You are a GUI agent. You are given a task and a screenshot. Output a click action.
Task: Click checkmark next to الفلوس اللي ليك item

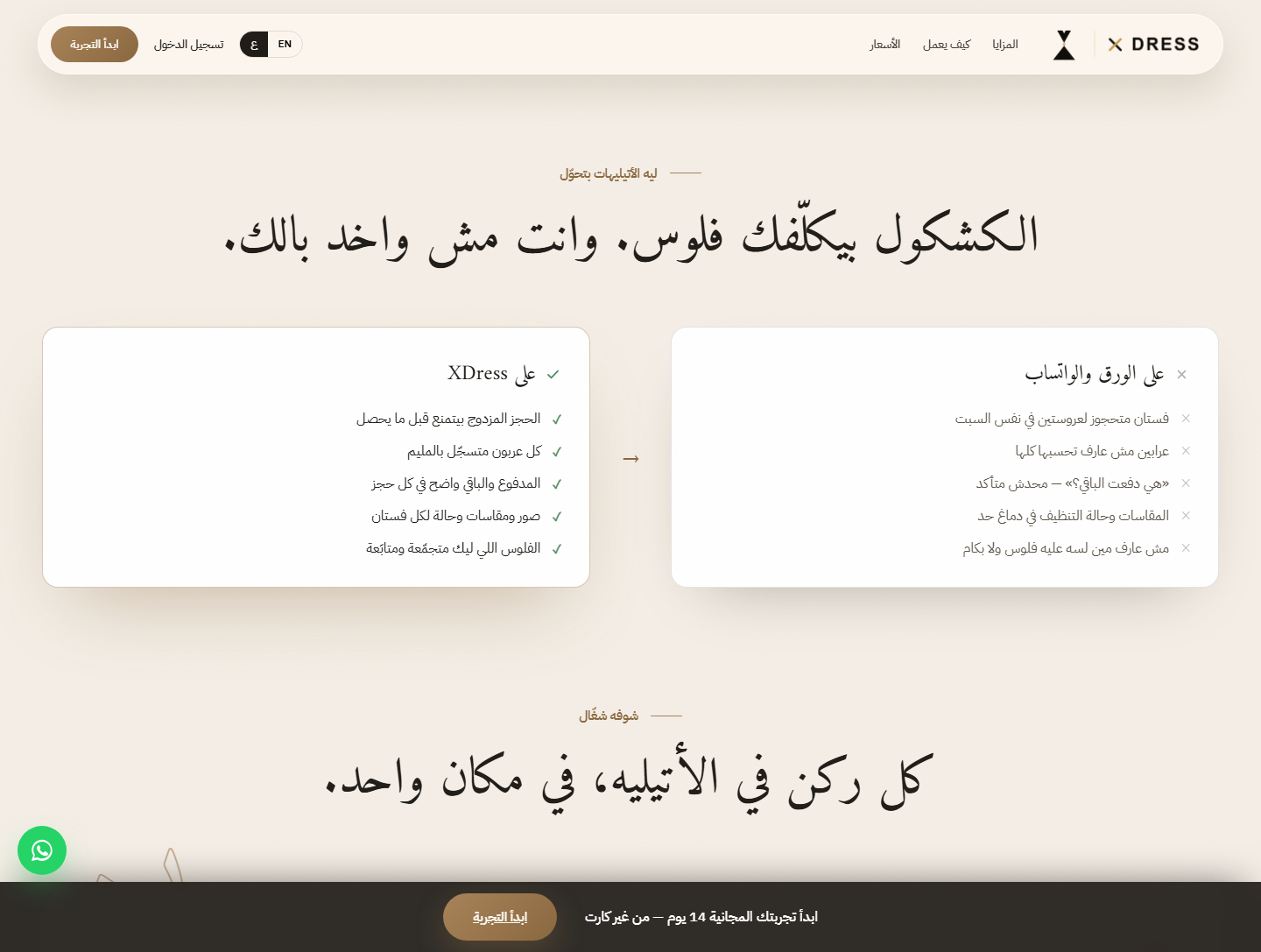tap(557, 549)
